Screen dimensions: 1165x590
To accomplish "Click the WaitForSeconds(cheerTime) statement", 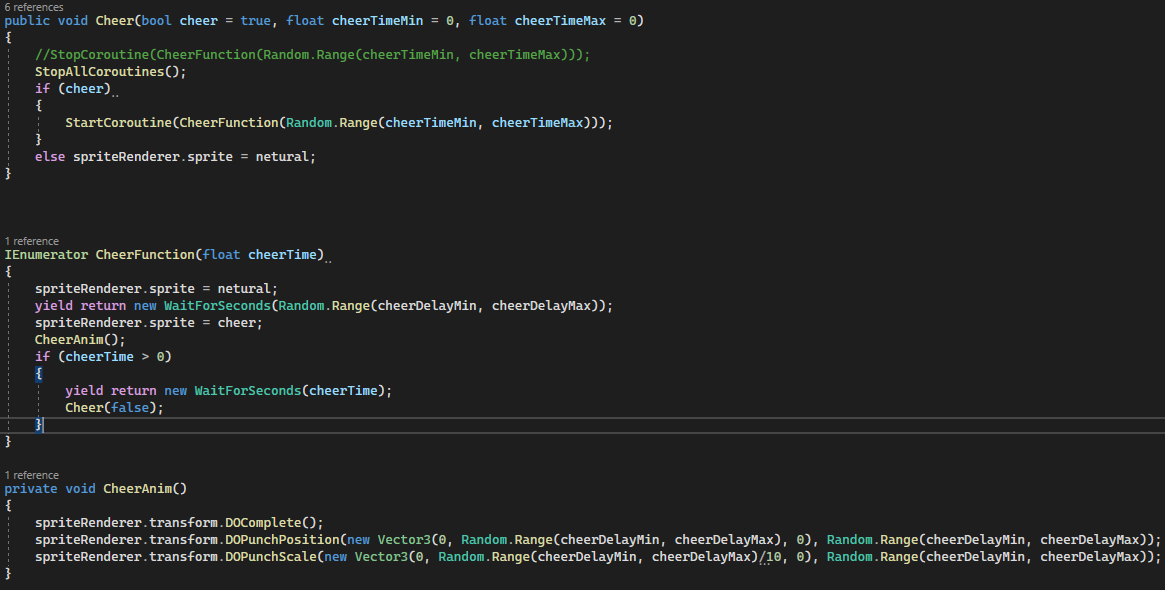I will (229, 391).
